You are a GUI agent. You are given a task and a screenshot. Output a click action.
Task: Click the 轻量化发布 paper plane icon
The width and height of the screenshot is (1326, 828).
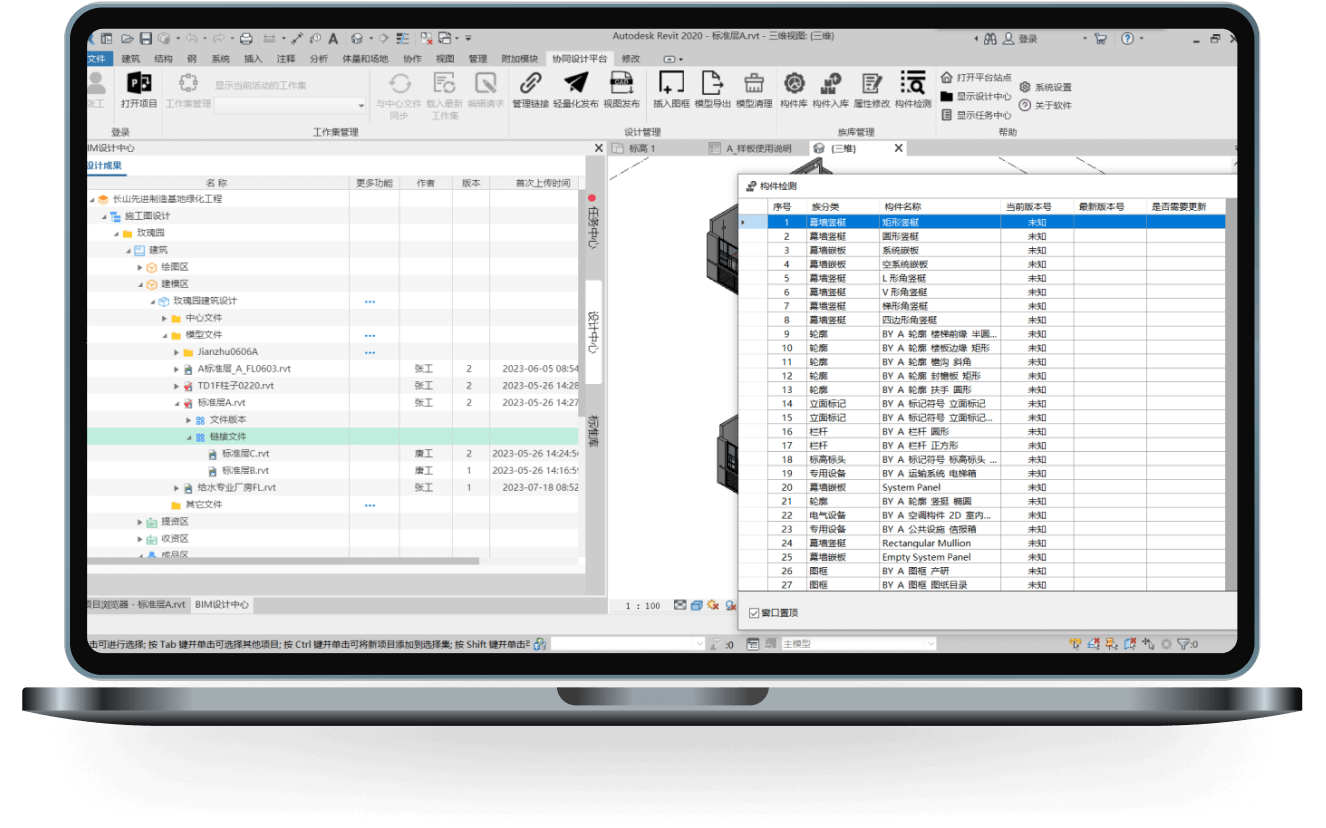coord(576,84)
